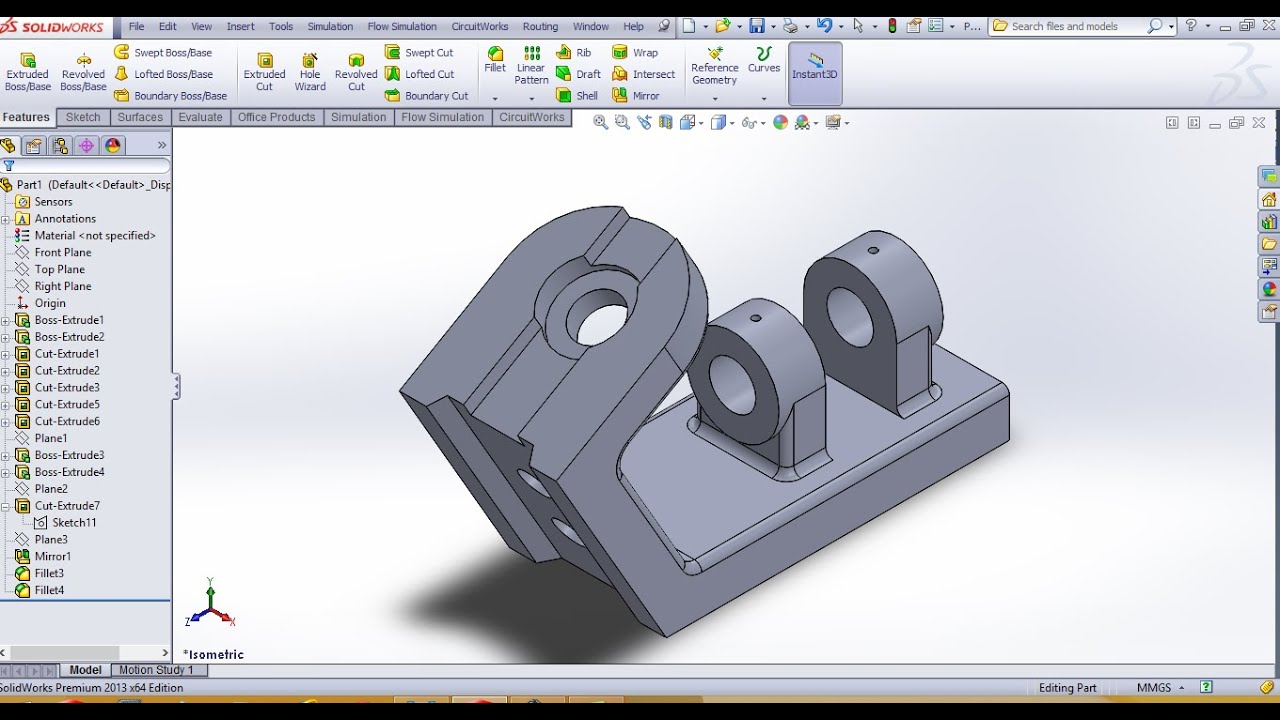
Task: Click the Undo icon
Action: tap(823, 26)
